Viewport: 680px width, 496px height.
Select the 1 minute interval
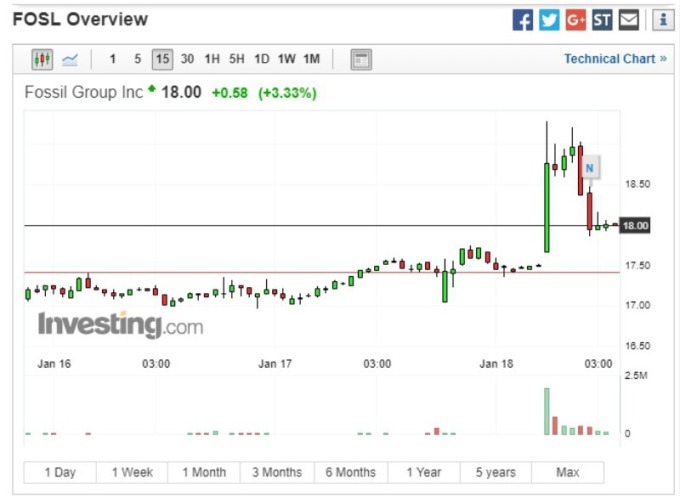point(113,59)
